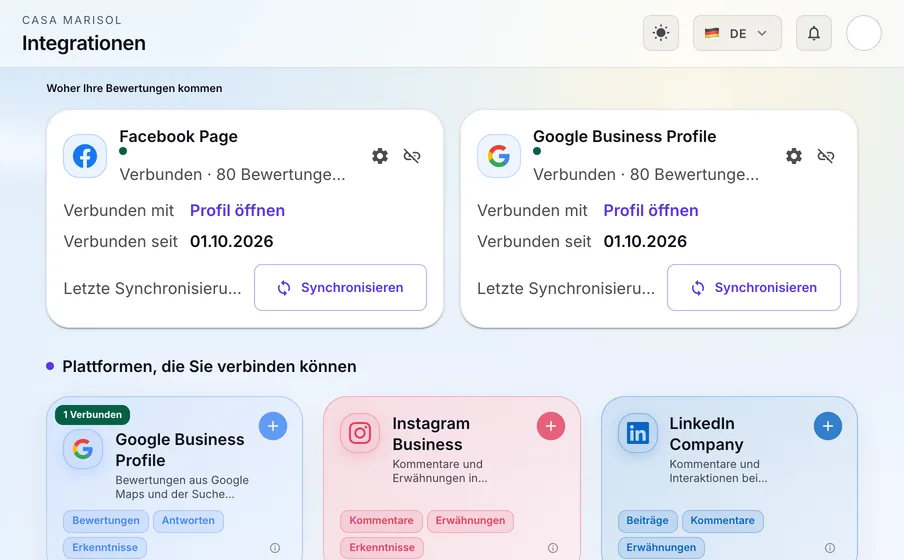Disconnect the Facebook Page via unlink icon
The width and height of the screenshot is (904, 560).
[412, 156]
